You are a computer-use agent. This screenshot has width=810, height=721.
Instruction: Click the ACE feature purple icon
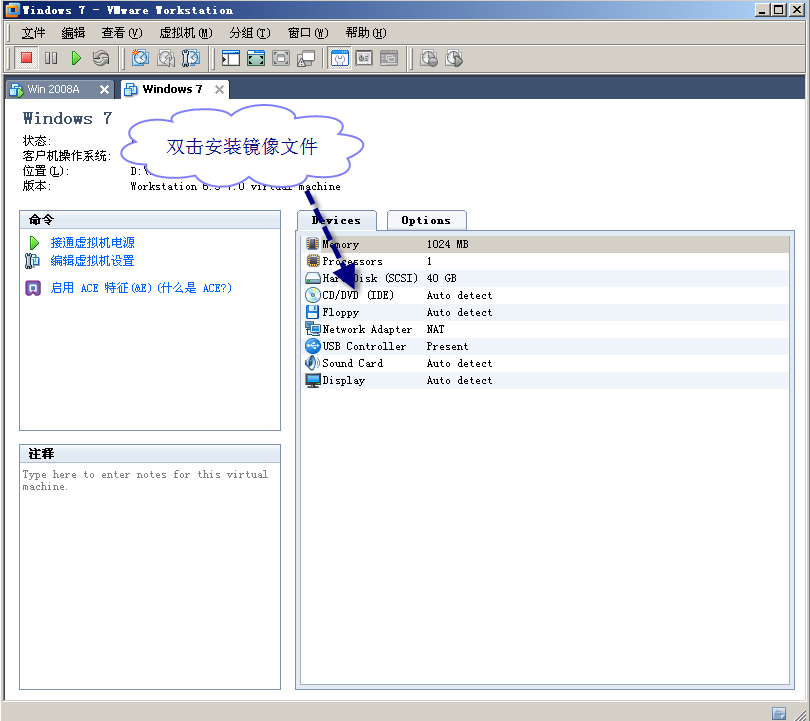33,288
